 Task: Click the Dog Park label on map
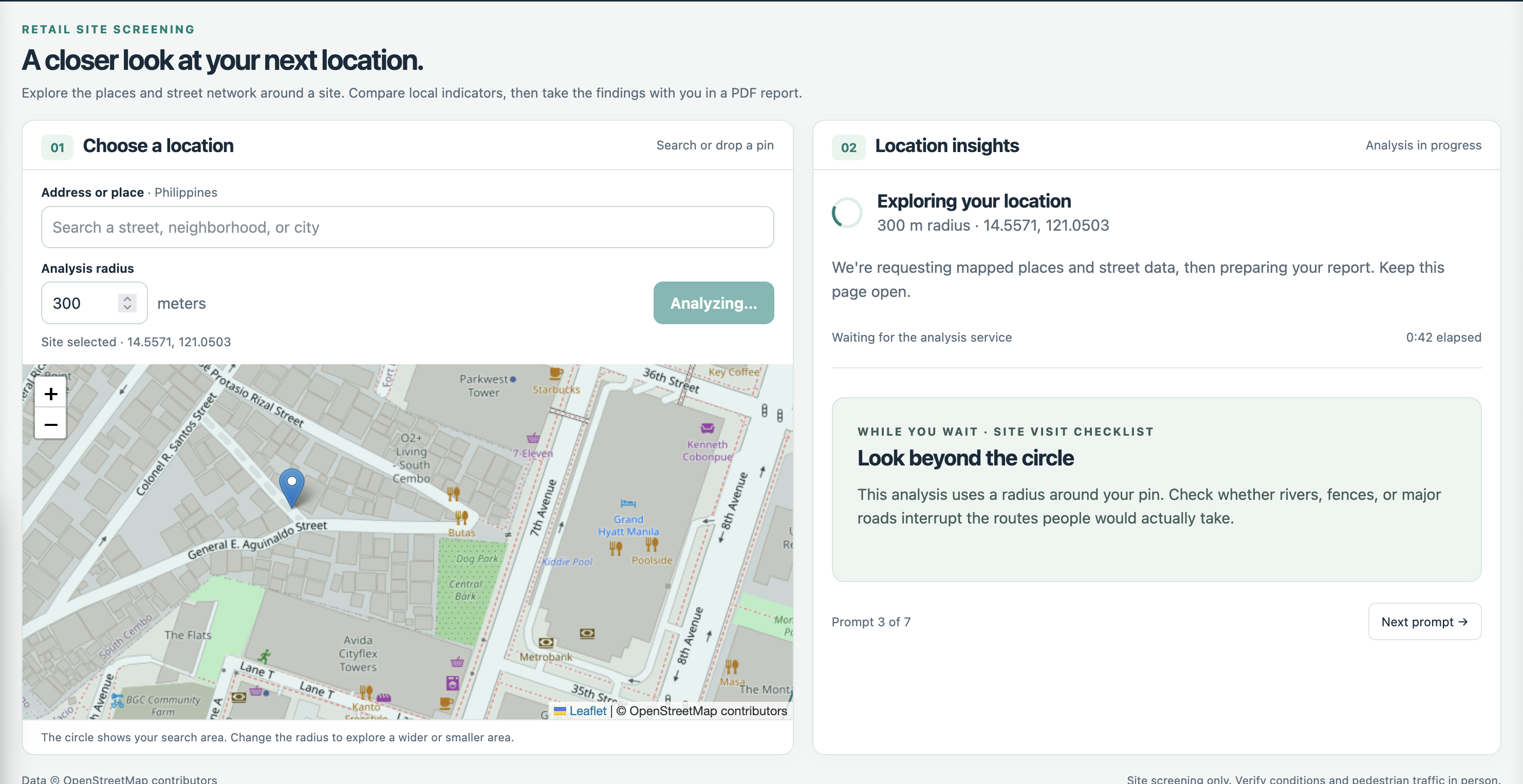(x=477, y=558)
